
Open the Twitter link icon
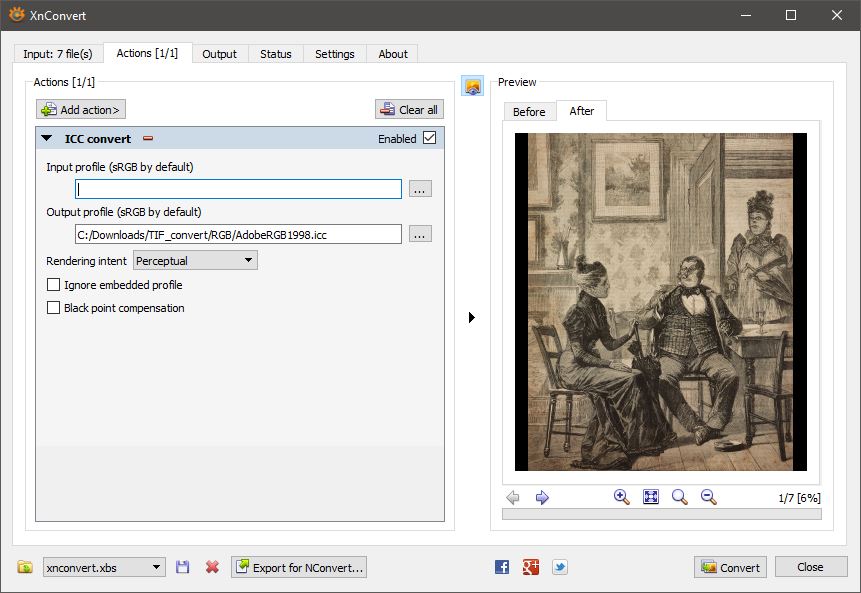pyautogui.click(x=560, y=567)
